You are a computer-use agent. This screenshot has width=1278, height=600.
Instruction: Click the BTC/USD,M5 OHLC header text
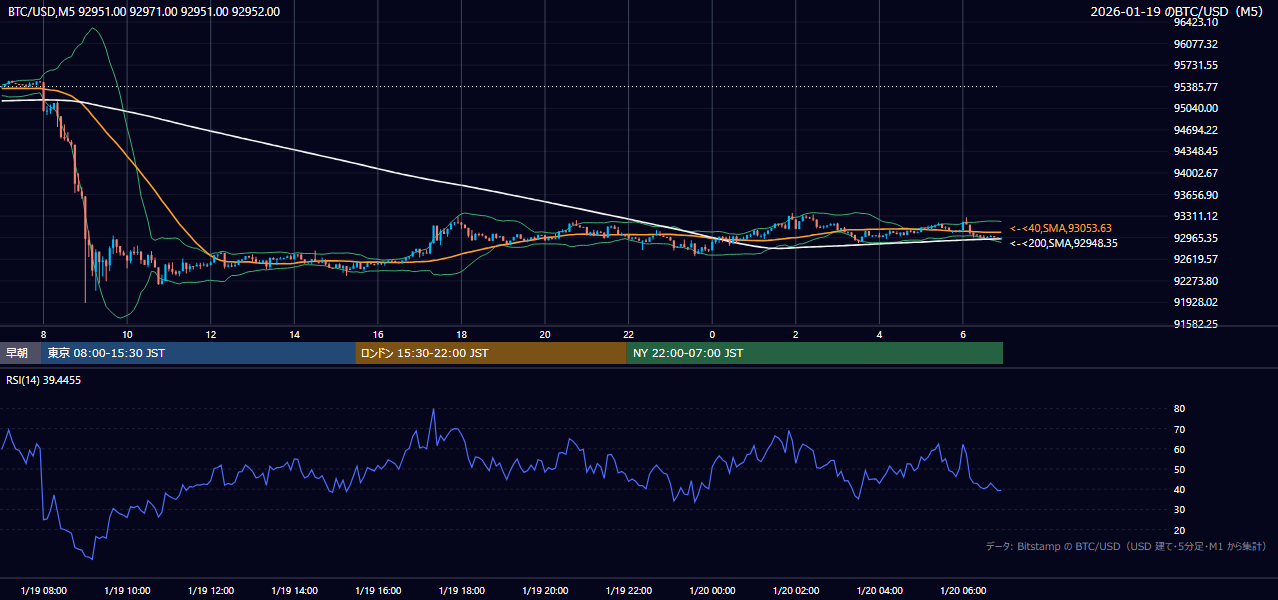(144, 11)
